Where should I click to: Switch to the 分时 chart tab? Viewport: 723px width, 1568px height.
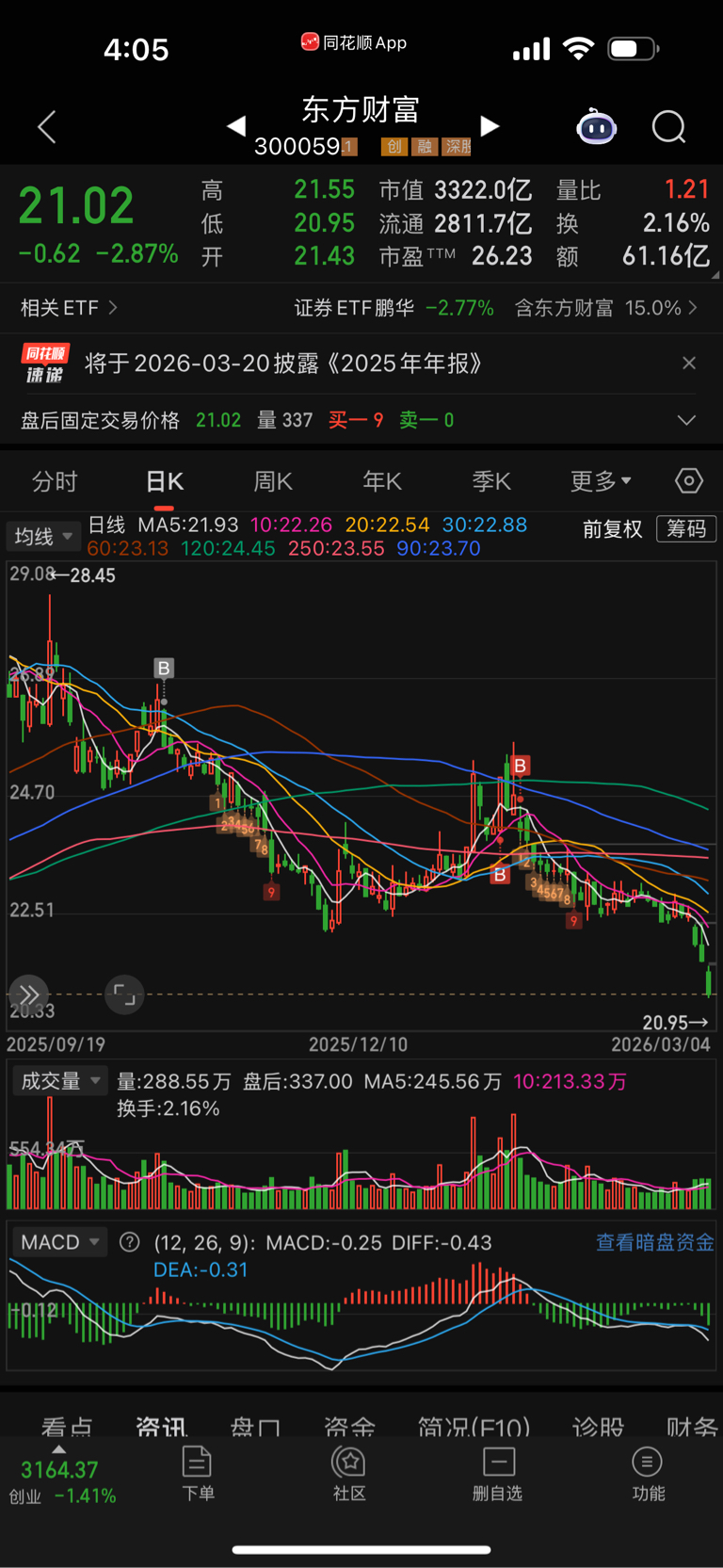click(55, 481)
